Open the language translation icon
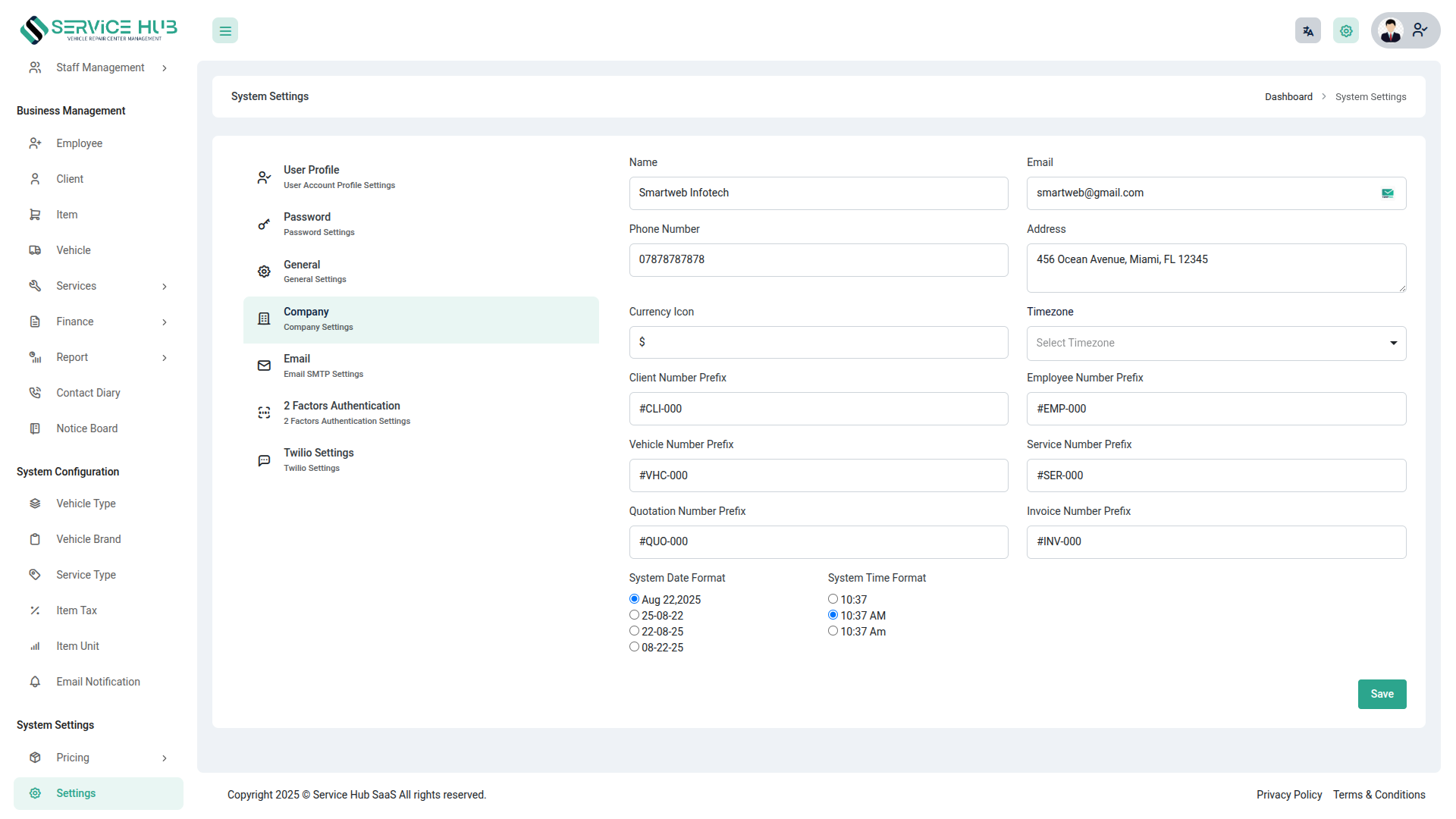Image resolution: width=1456 pixels, height=819 pixels. click(x=1307, y=31)
